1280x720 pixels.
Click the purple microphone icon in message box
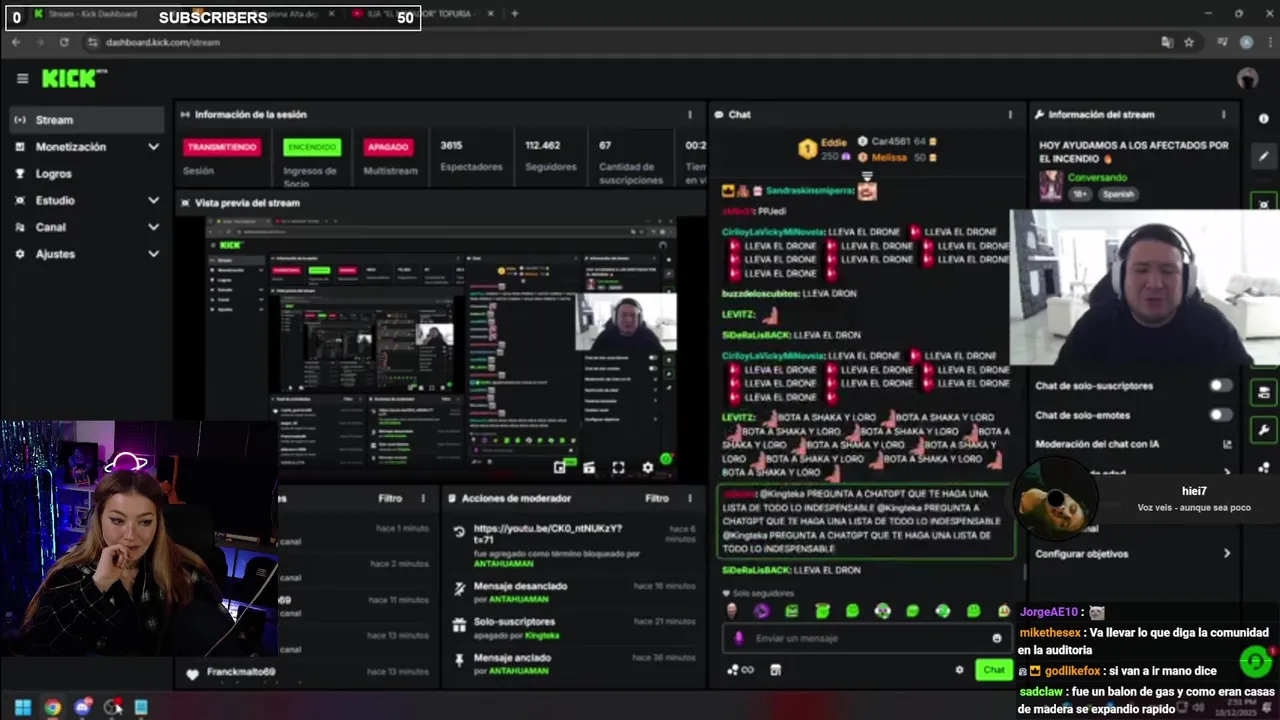pyautogui.click(x=739, y=638)
